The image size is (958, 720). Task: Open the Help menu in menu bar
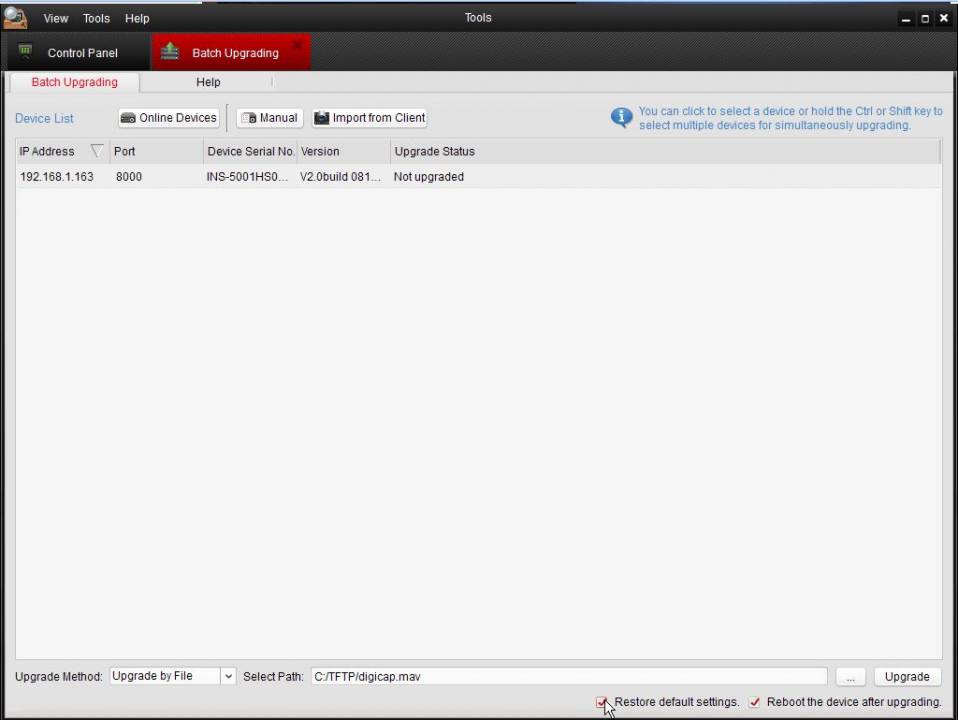(x=137, y=18)
